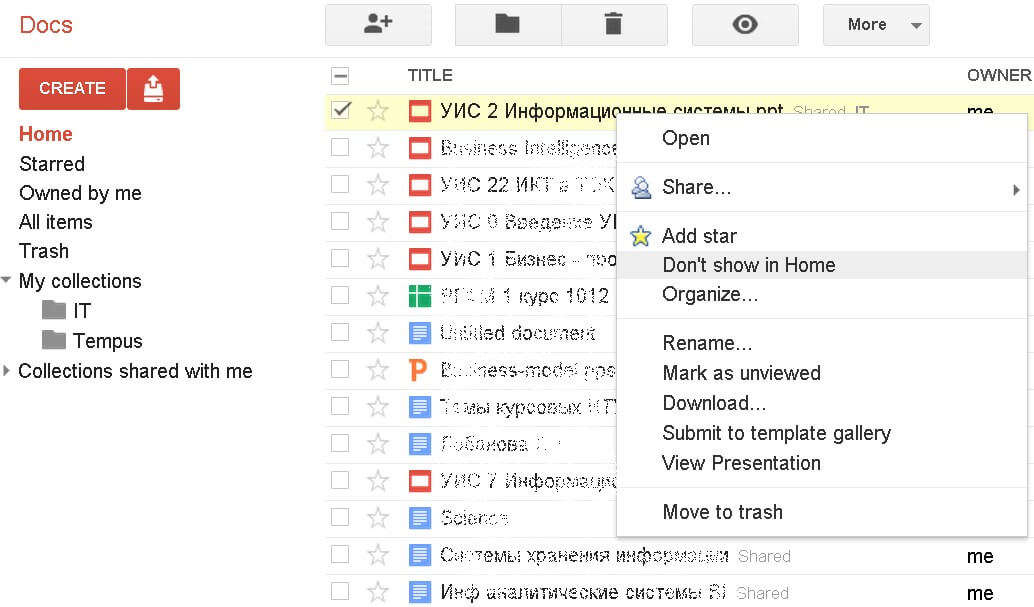Star the УИС 2 Информационные системы row
The width and height of the screenshot is (1034, 607).
[377, 110]
